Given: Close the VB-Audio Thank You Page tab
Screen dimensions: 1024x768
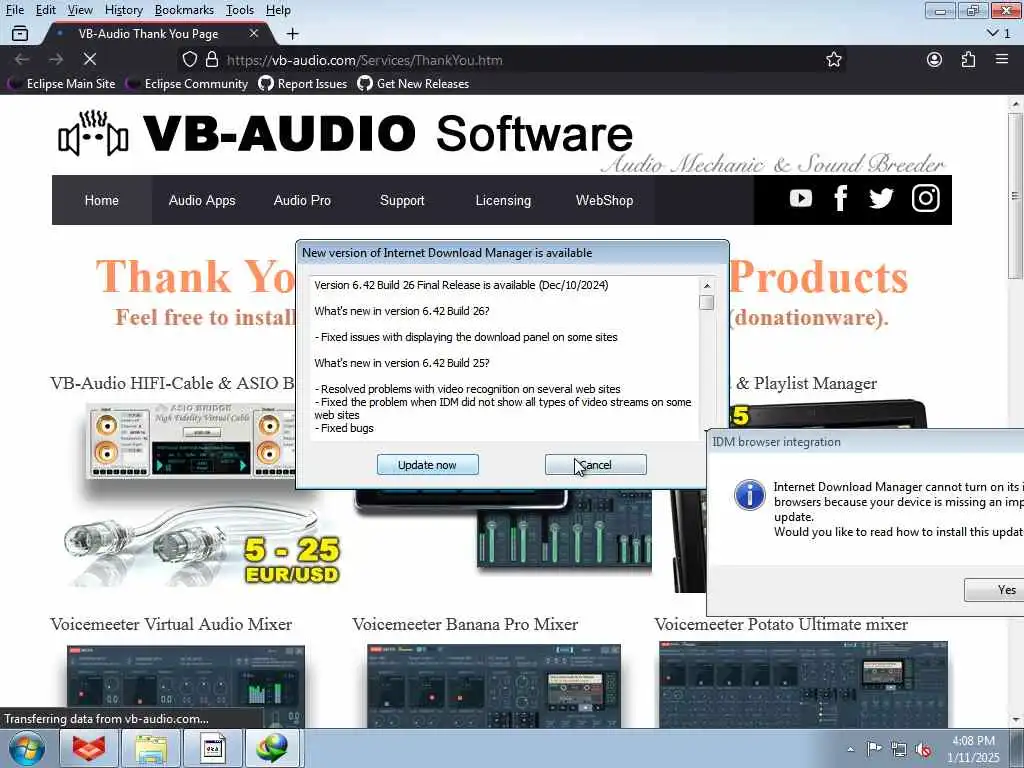Looking at the screenshot, I should 254,33.
